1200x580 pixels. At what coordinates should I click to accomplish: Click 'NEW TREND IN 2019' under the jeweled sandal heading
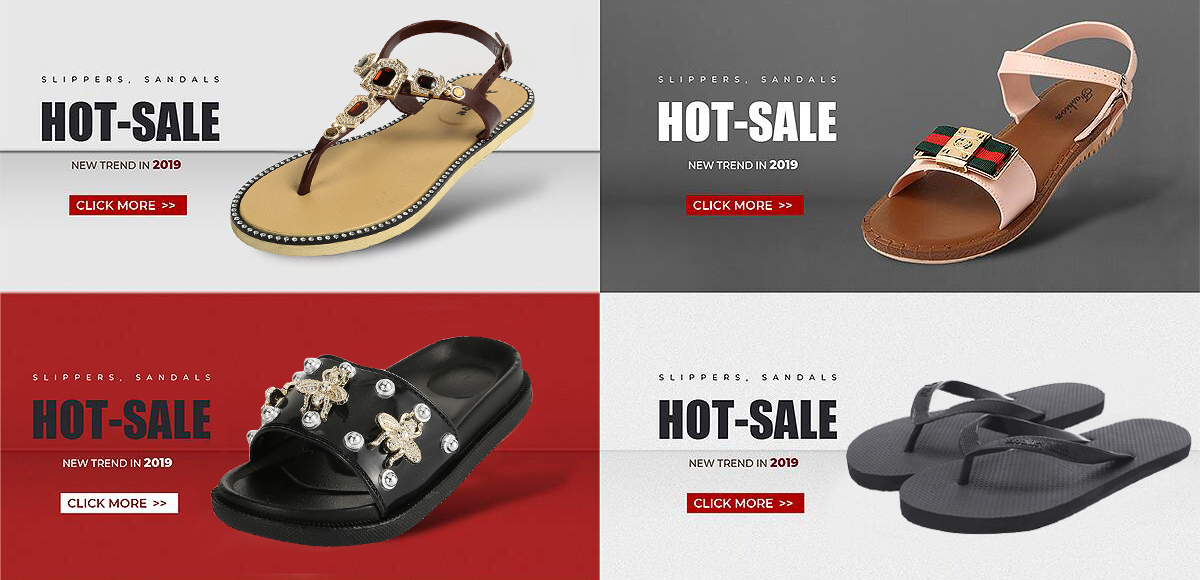point(126,165)
